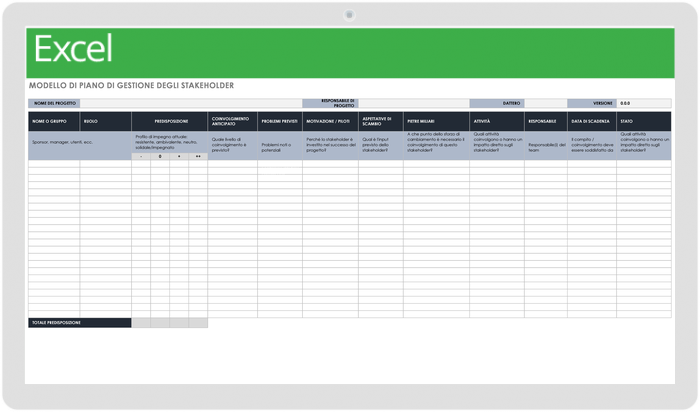Select the 'Perché lo stakeholder è investito' cell
The height and width of the screenshot is (412, 700).
click(x=330, y=146)
